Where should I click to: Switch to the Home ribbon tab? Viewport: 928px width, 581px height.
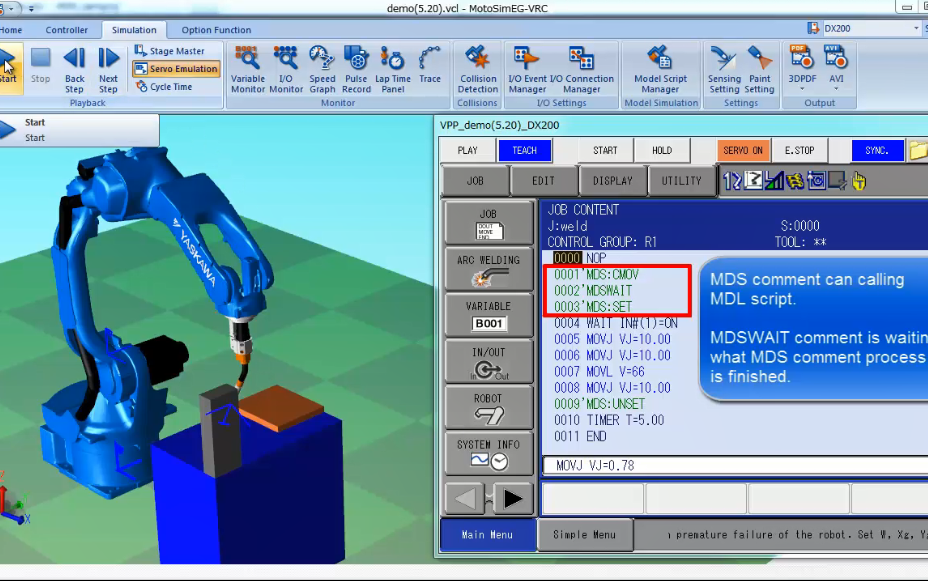[11, 30]
